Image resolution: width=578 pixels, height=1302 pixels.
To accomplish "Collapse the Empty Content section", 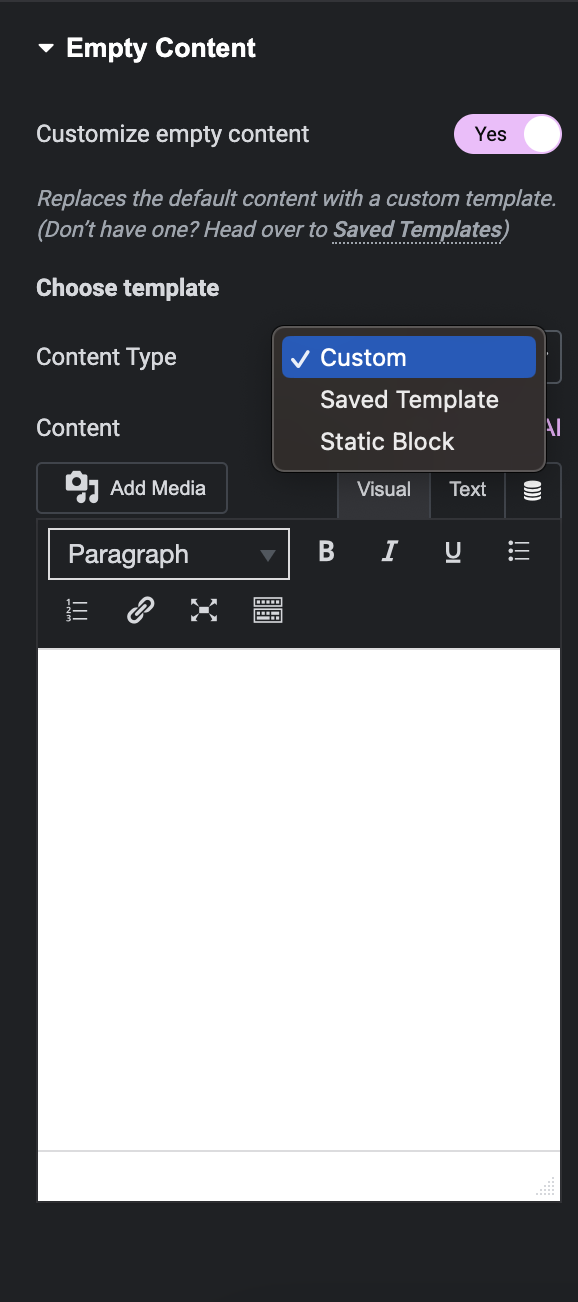I will 146,48.
